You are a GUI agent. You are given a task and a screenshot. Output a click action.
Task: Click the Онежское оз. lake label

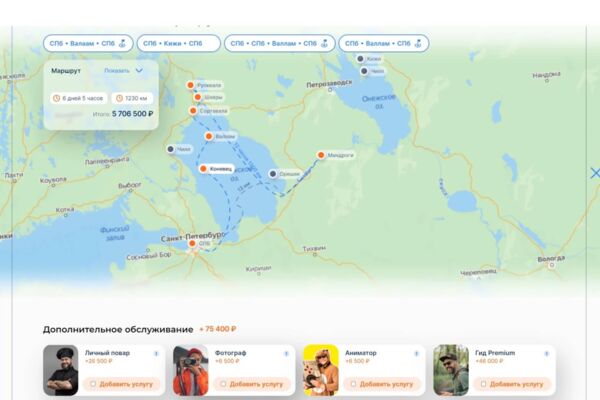379,101
